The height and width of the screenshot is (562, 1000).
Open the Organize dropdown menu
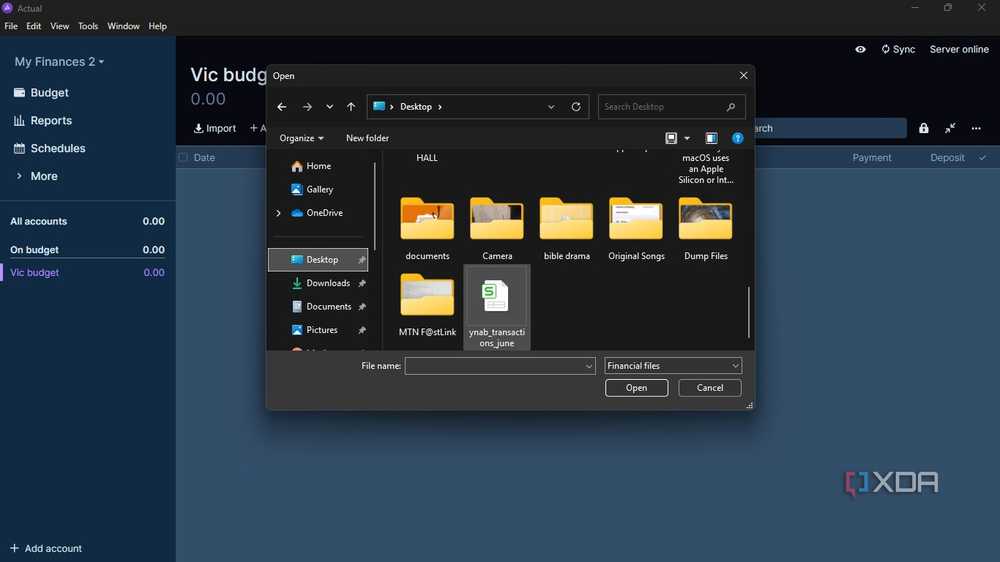[301, 138]
